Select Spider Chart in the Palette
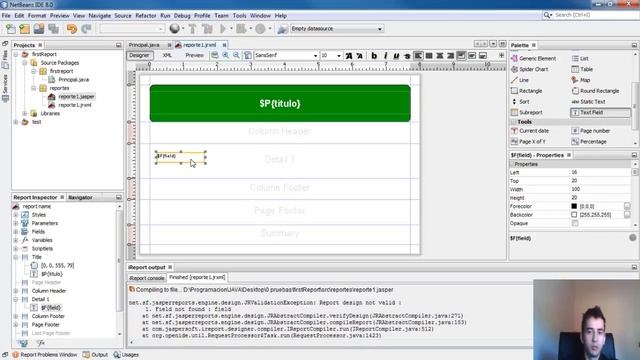The width and height of the screenshot is (640, 360). click(x=533, y=69)
